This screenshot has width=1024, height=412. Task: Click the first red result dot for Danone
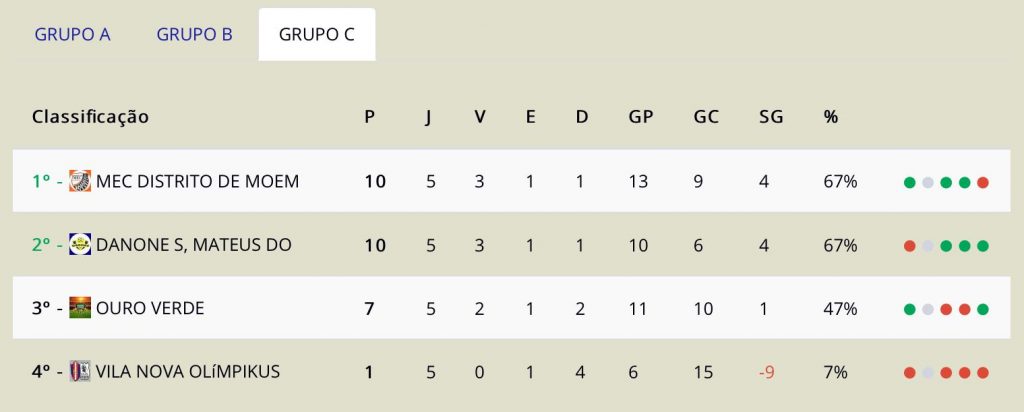(x=909, y=246)
